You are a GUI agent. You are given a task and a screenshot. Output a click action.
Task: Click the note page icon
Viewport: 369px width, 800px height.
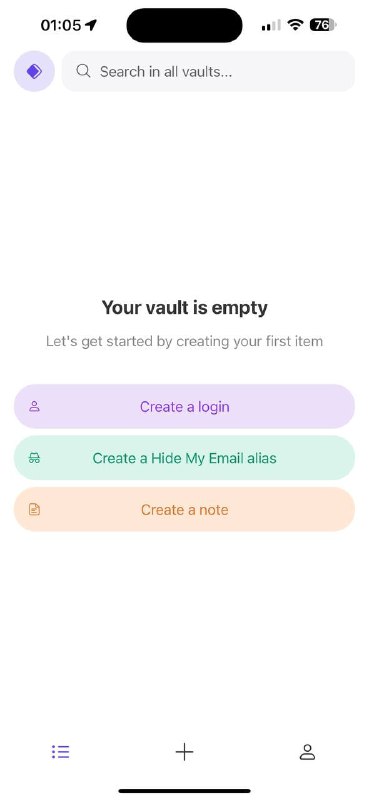click(x=34, y=509)
